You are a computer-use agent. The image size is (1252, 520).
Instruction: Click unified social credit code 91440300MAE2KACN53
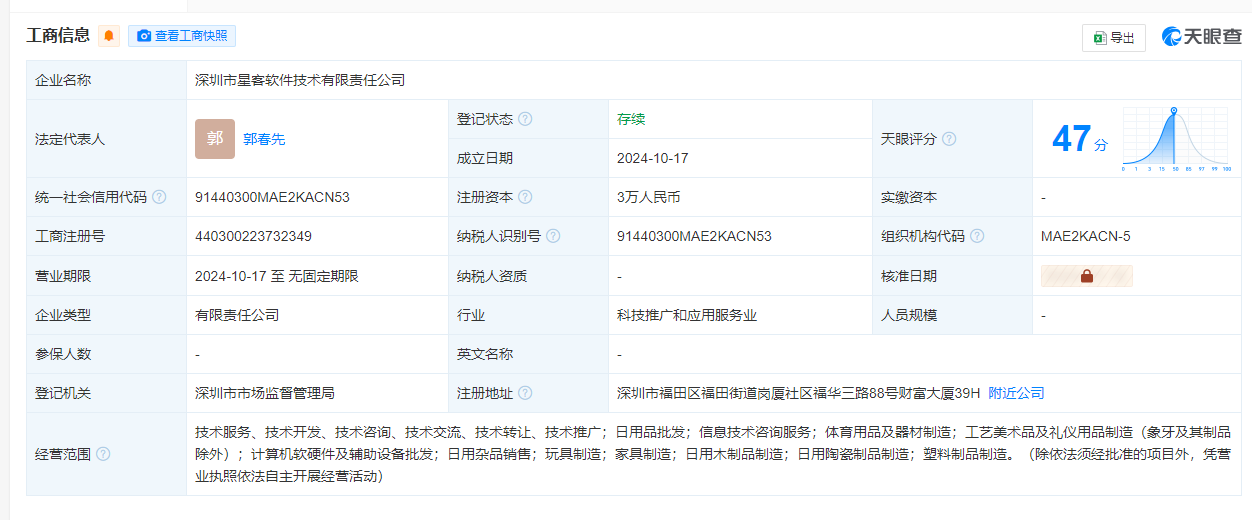point(272,197)
